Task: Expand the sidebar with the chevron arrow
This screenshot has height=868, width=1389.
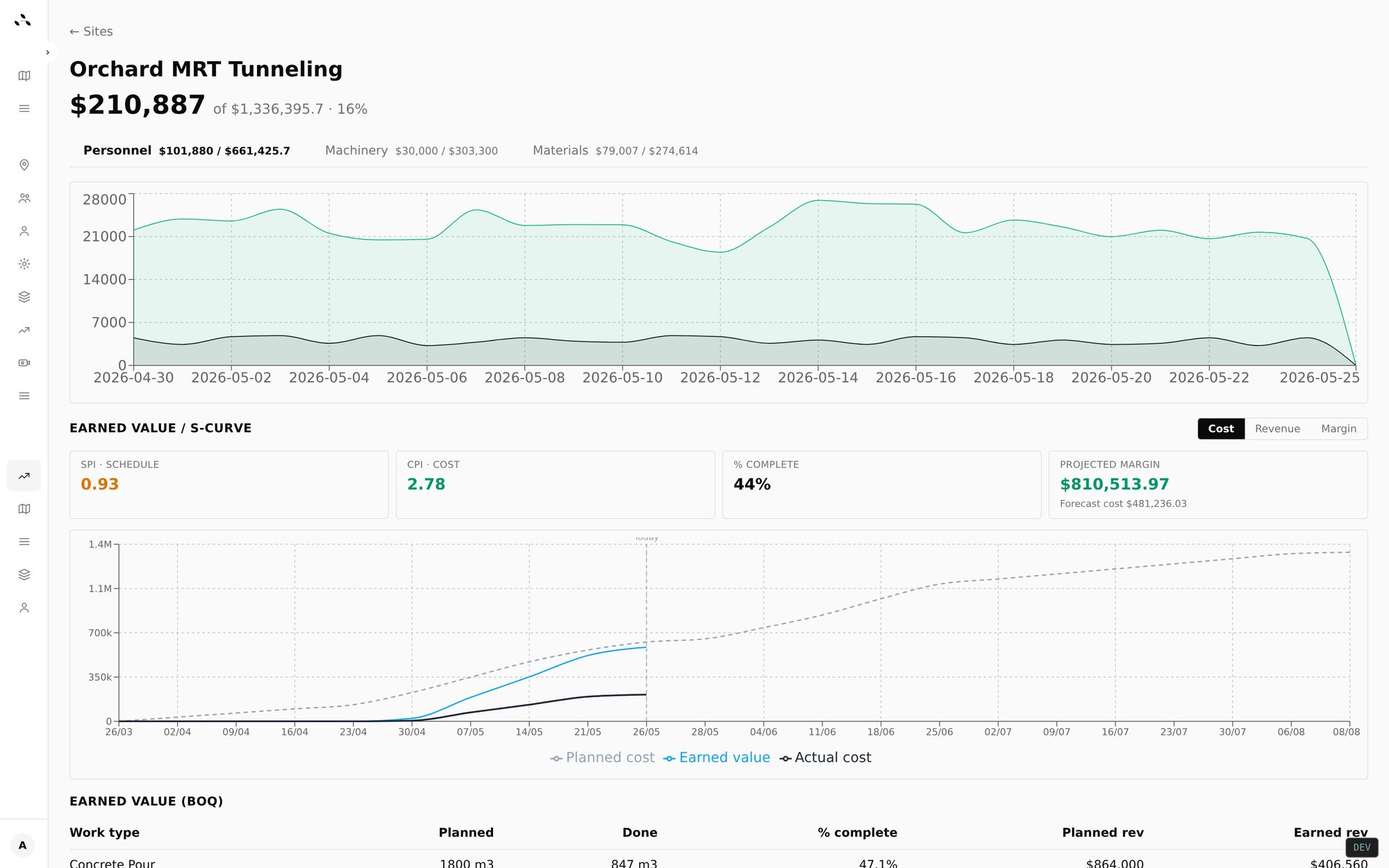Action: (47, 52)
